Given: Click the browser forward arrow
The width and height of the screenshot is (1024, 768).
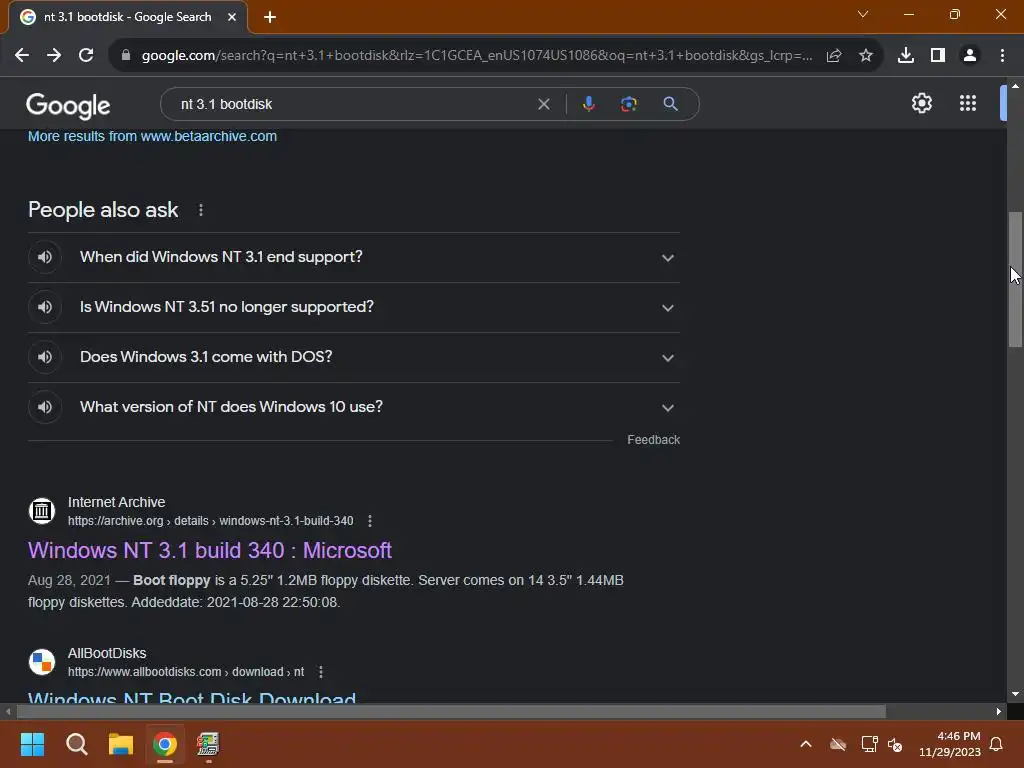Looking at the screenshot, I should tap(54, 56).
